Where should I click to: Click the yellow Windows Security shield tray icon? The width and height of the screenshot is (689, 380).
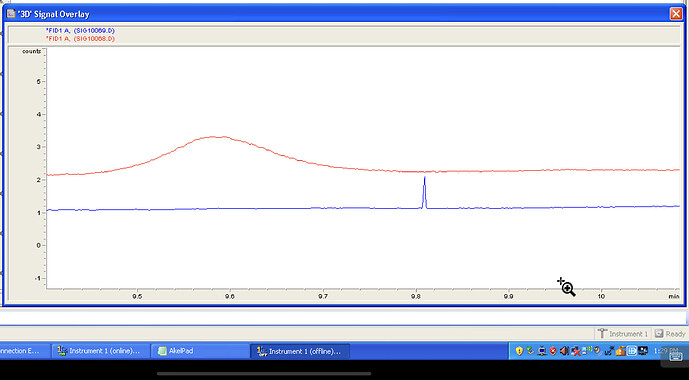click(x=519, y=351)
